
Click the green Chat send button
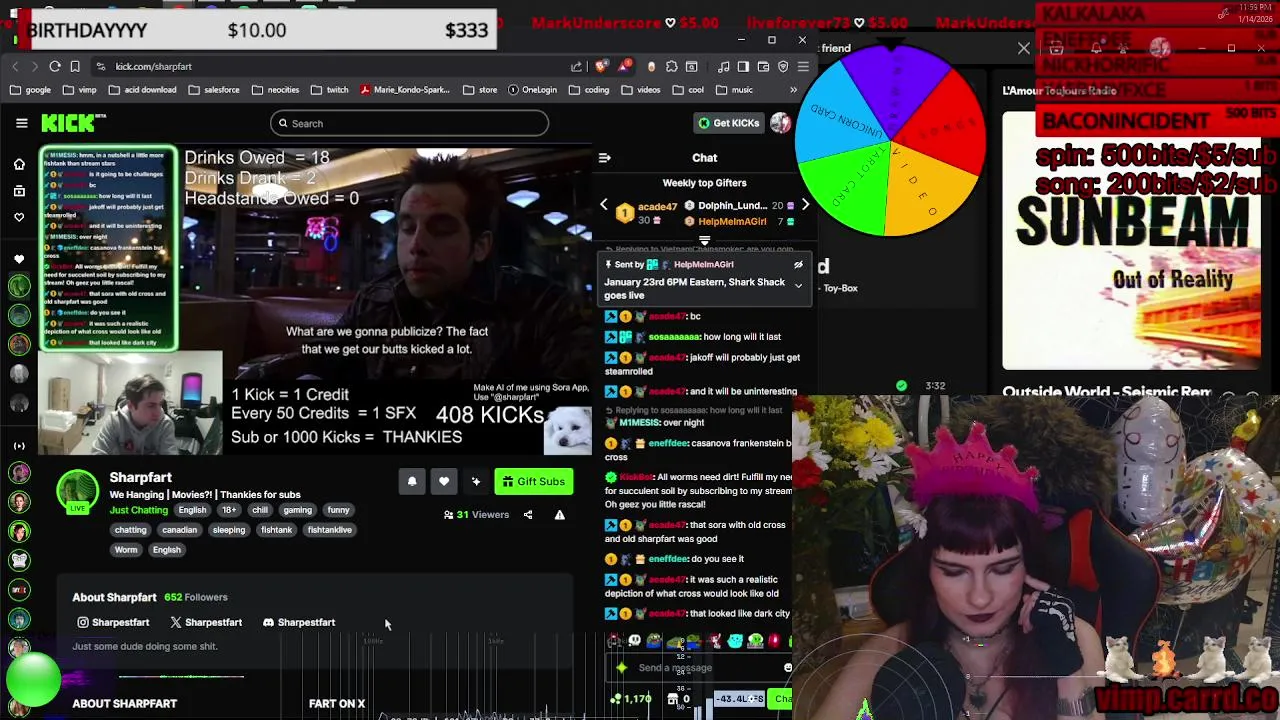(782, 699)
